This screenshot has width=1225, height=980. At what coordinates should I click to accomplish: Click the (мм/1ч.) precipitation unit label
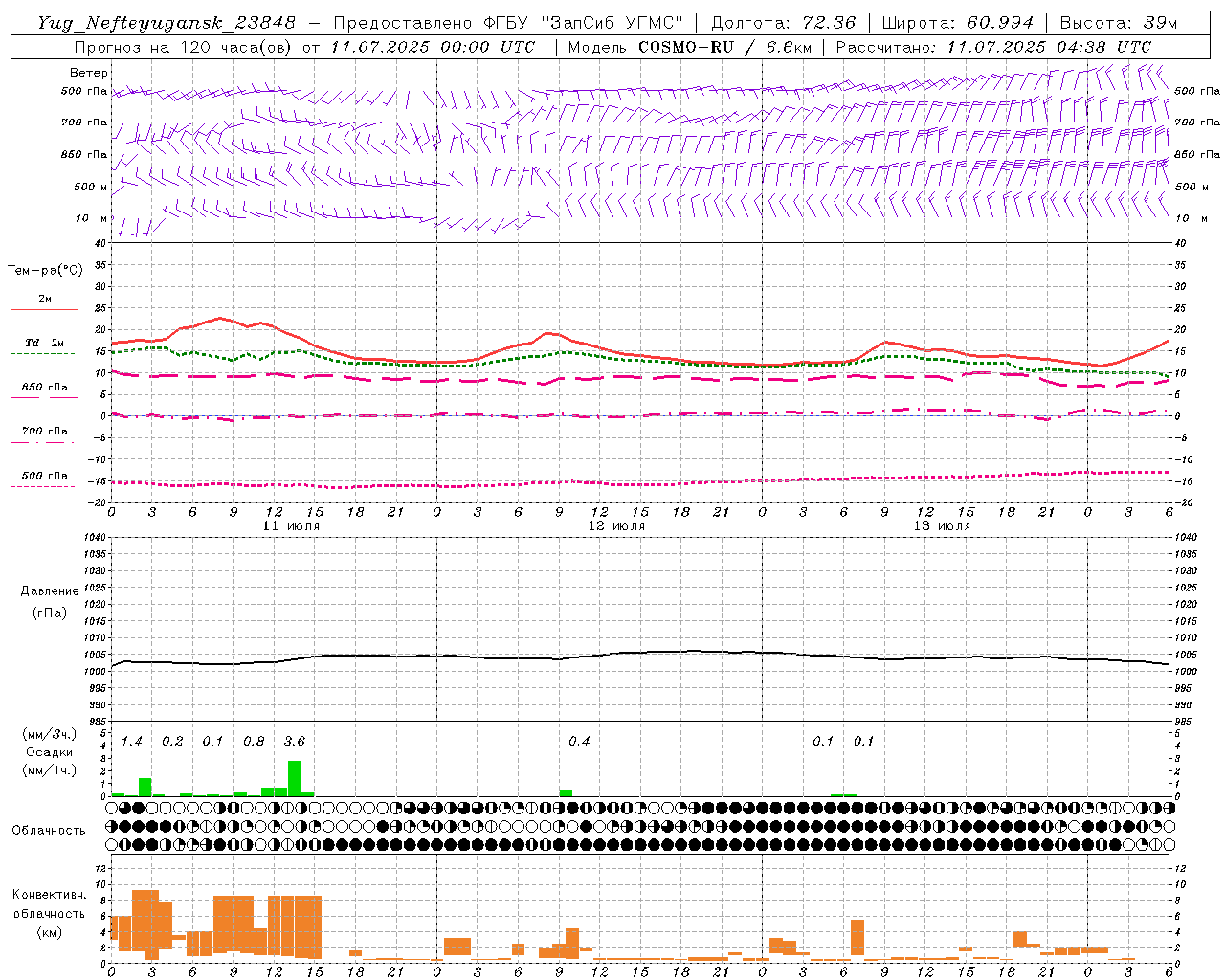49,770
